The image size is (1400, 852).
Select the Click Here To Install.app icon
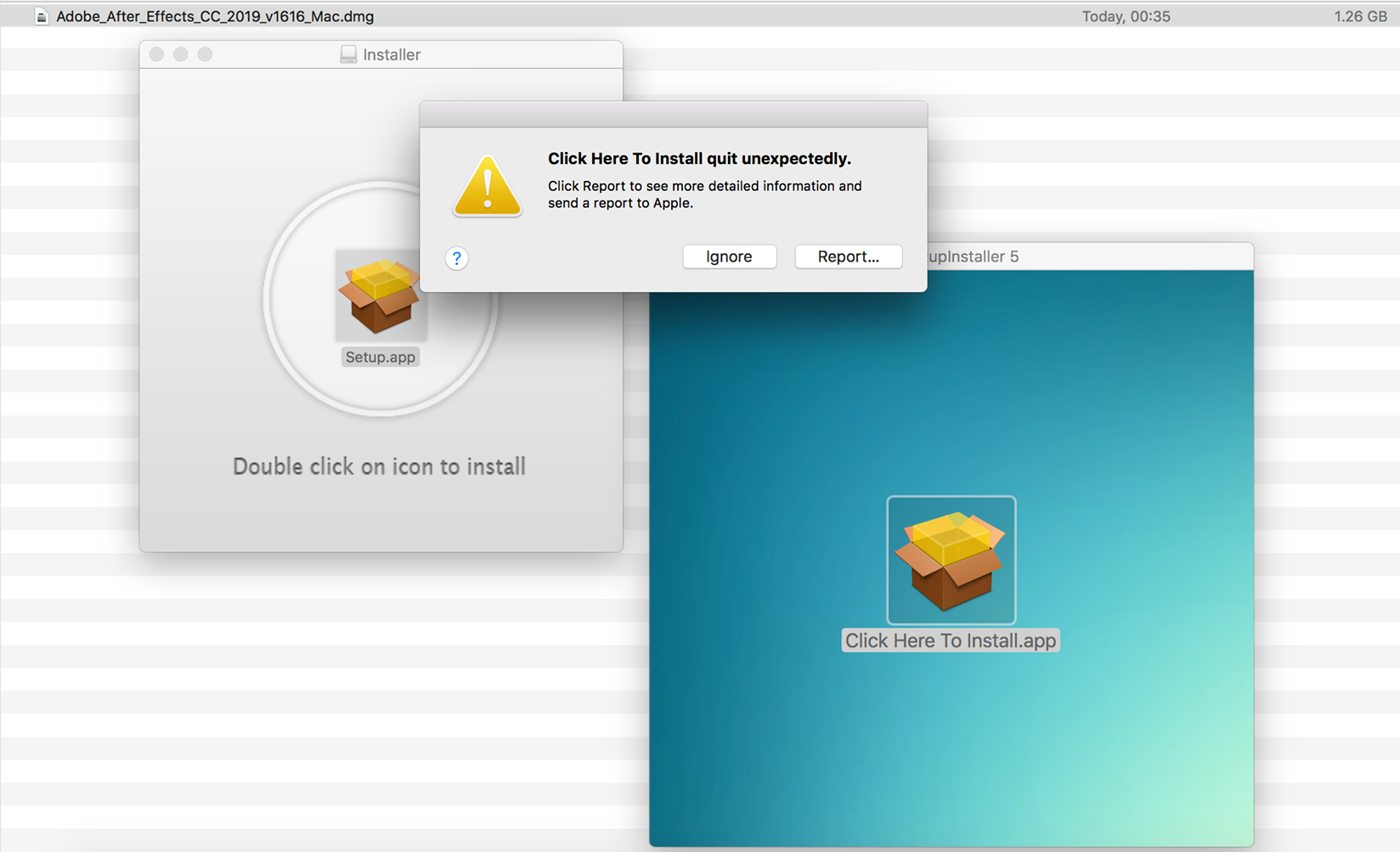[x=951, y=560]
